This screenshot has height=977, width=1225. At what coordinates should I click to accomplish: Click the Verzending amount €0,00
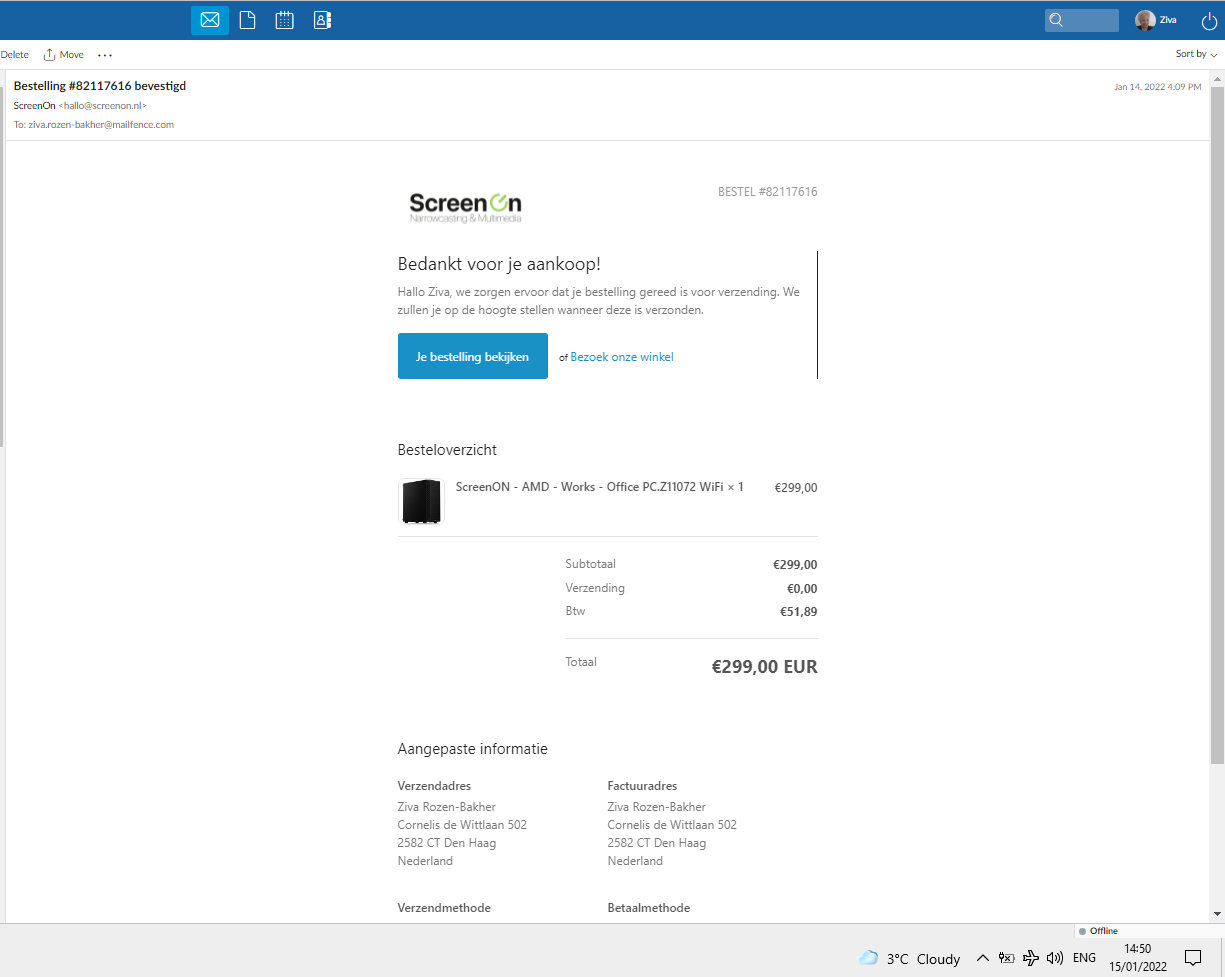pos(802,589)
